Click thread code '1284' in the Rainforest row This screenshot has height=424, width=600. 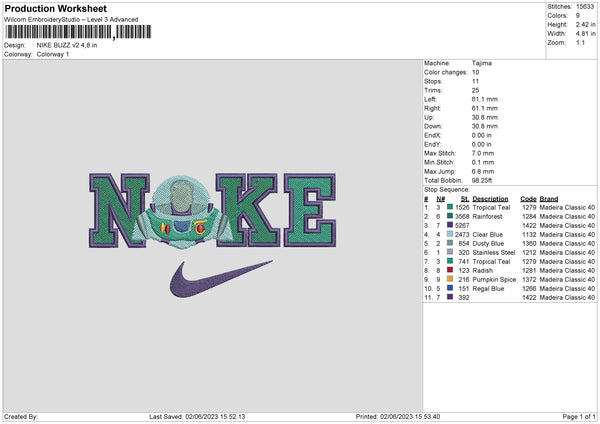(529, 216)
